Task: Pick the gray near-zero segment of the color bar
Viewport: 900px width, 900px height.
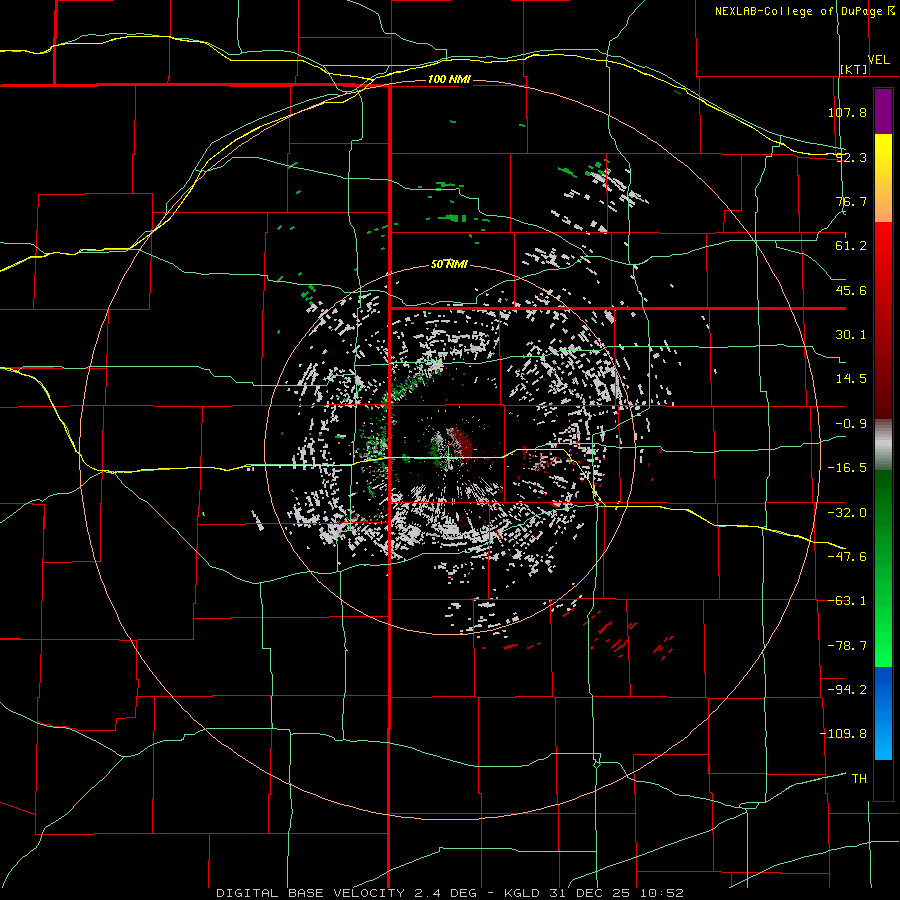Action: (883, 445)
